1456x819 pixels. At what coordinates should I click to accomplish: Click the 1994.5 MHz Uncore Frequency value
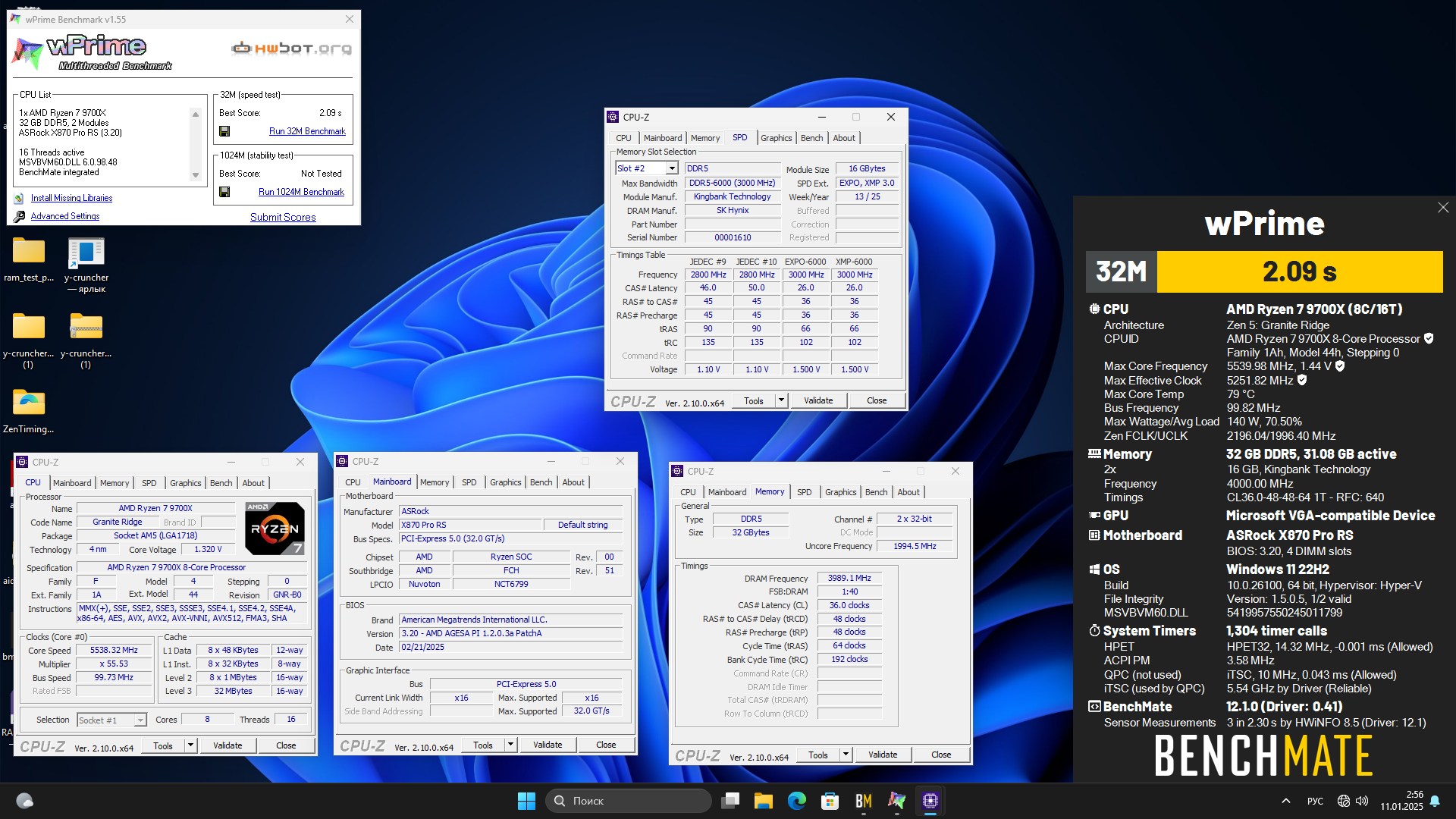(915, 546)
